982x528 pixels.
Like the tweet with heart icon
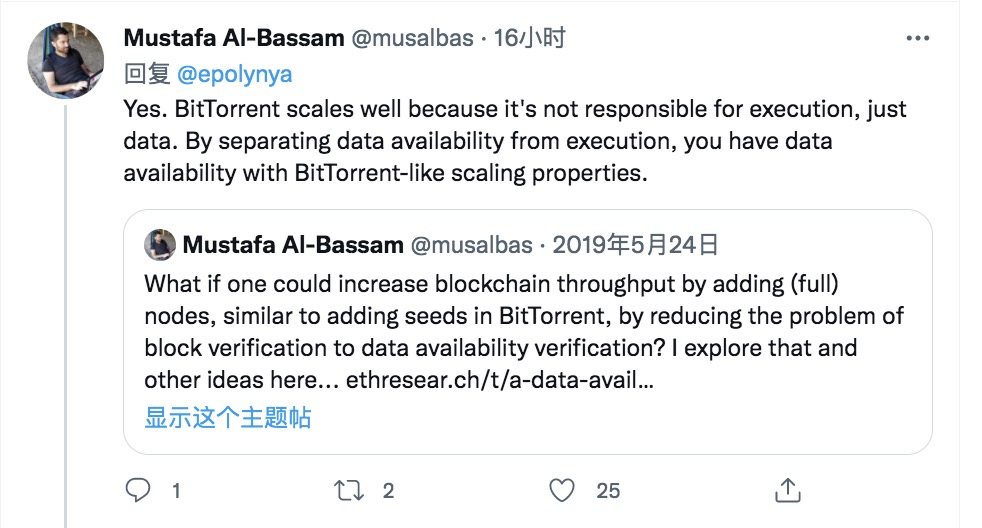[x=562, y=490]
